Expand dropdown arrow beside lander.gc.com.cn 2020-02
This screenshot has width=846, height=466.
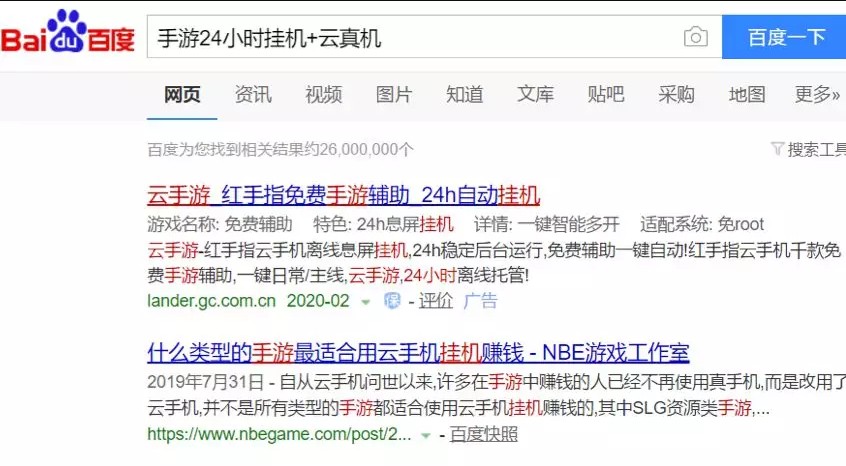pos(366,302)
